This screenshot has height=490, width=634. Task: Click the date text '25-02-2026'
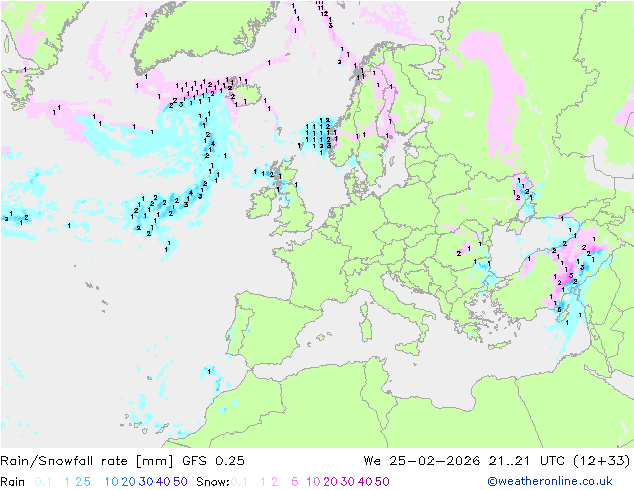tap(435, 461)
